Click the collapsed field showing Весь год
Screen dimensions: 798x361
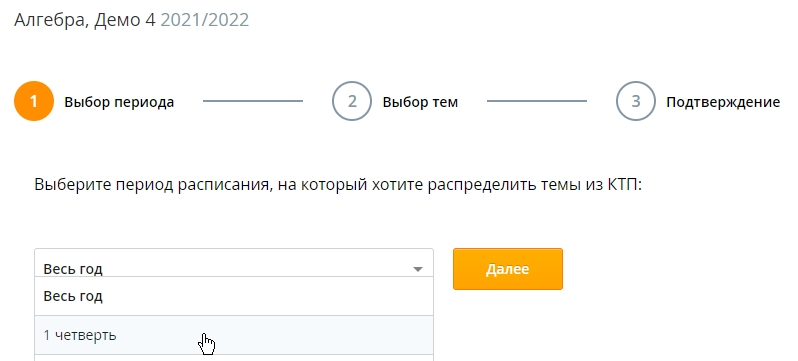pyautogui.click(x=234, y=263)
